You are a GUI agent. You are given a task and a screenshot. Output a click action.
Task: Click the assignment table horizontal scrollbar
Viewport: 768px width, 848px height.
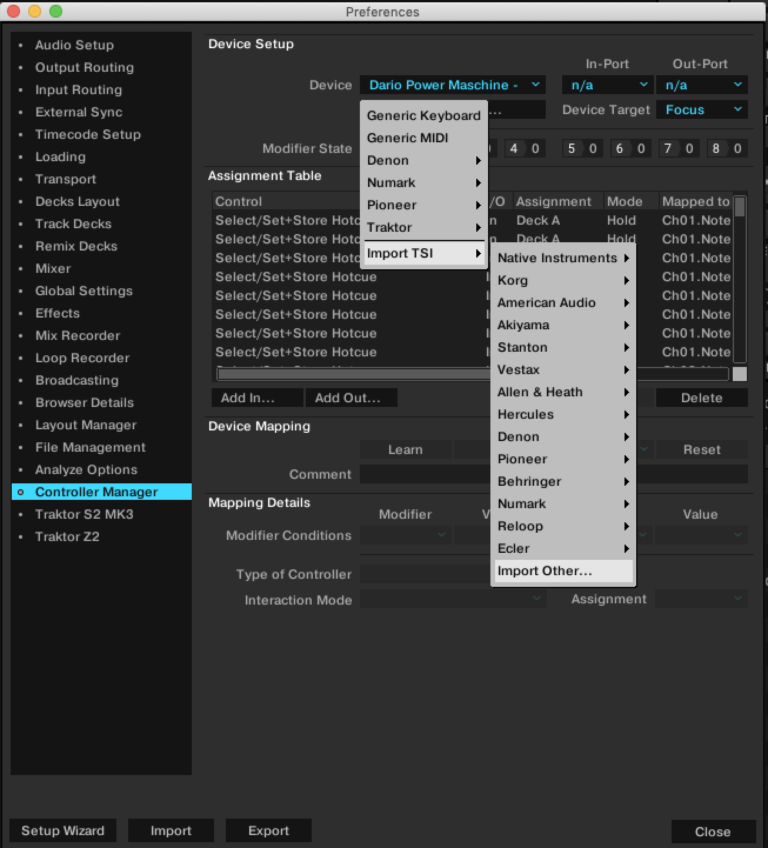[472, 374]
